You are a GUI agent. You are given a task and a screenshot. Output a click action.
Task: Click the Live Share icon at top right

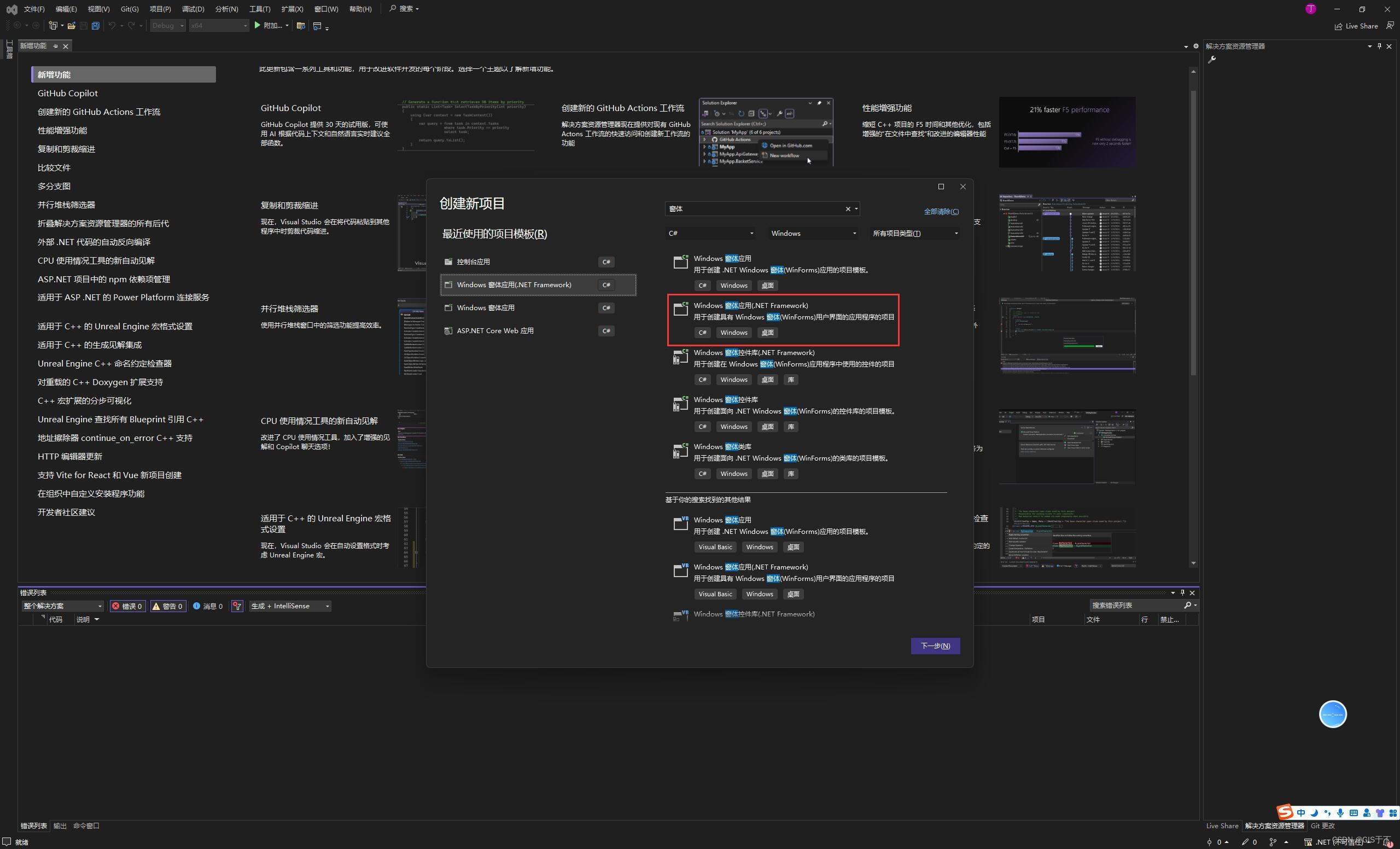point(1338,26)
